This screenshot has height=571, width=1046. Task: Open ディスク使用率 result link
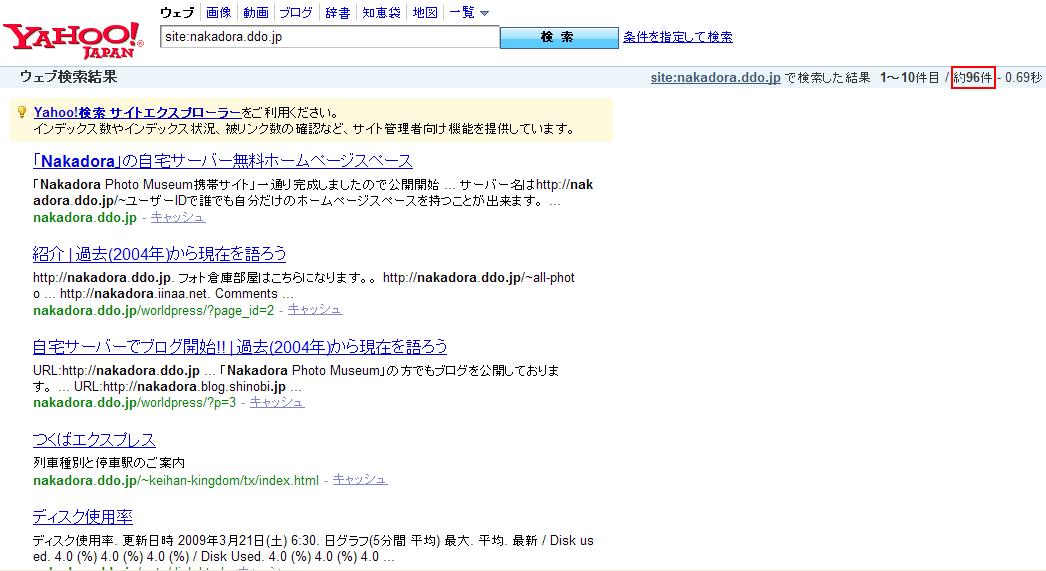pos(83,516)
